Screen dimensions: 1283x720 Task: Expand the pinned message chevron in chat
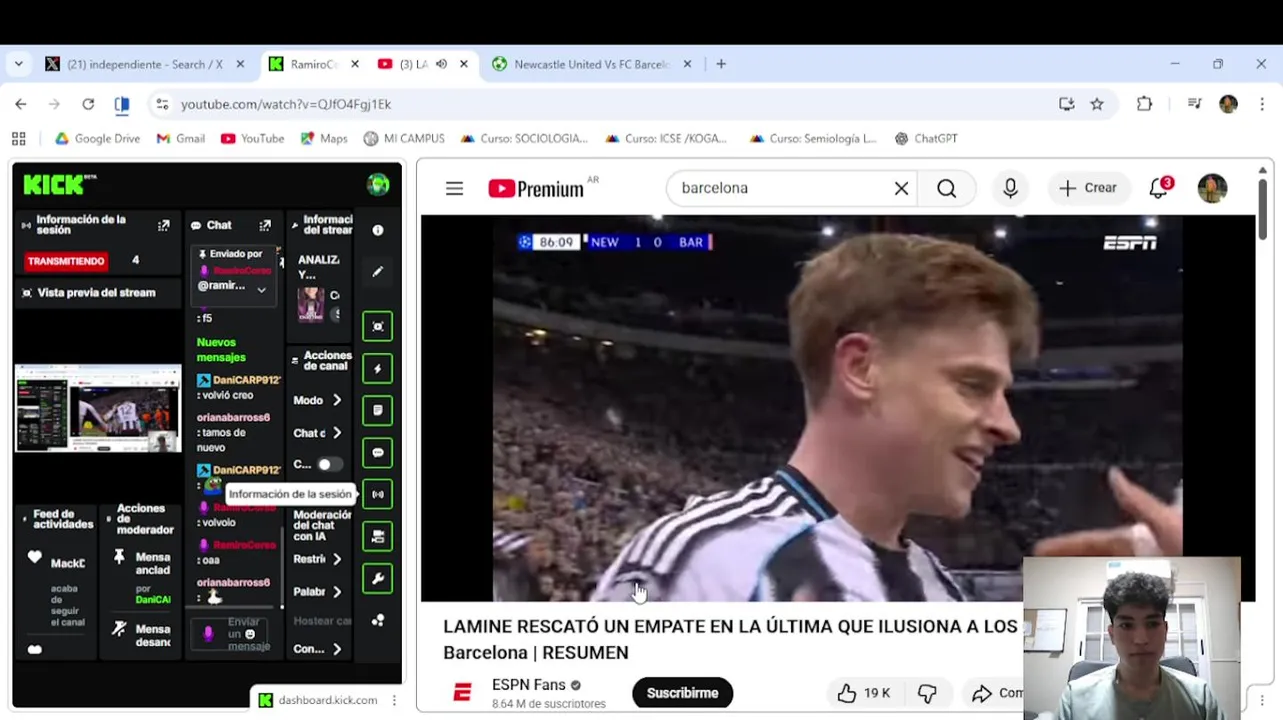tap(261, 290)
